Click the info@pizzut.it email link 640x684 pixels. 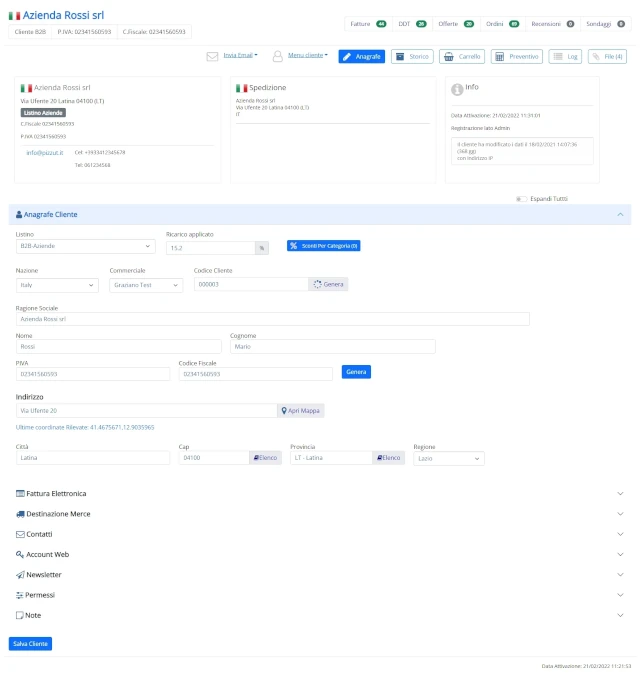tap(44, 153)
